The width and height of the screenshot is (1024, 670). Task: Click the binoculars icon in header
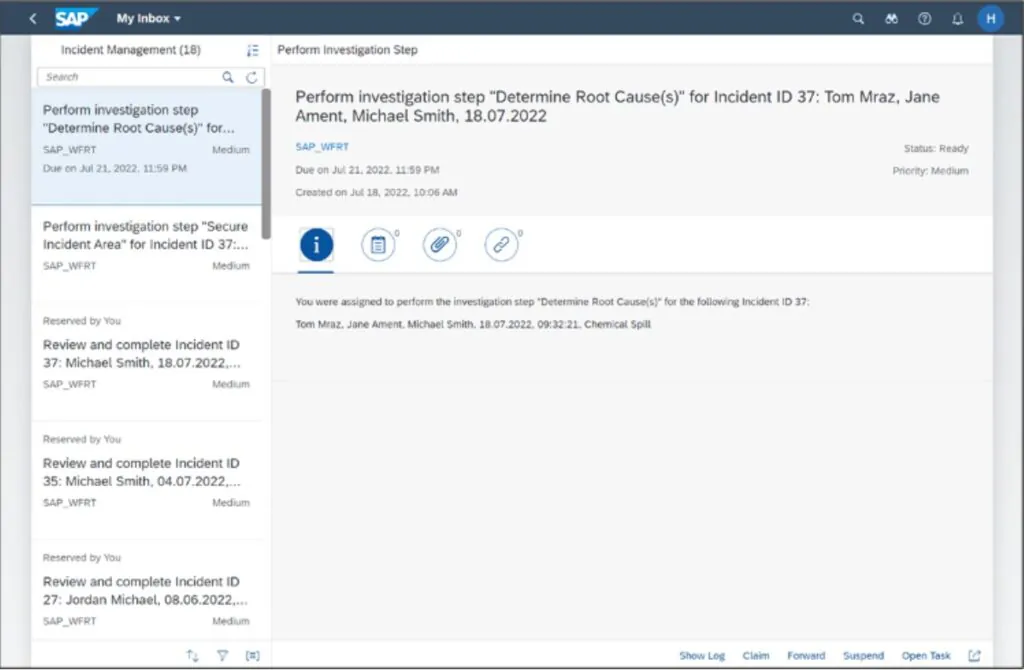891,19
